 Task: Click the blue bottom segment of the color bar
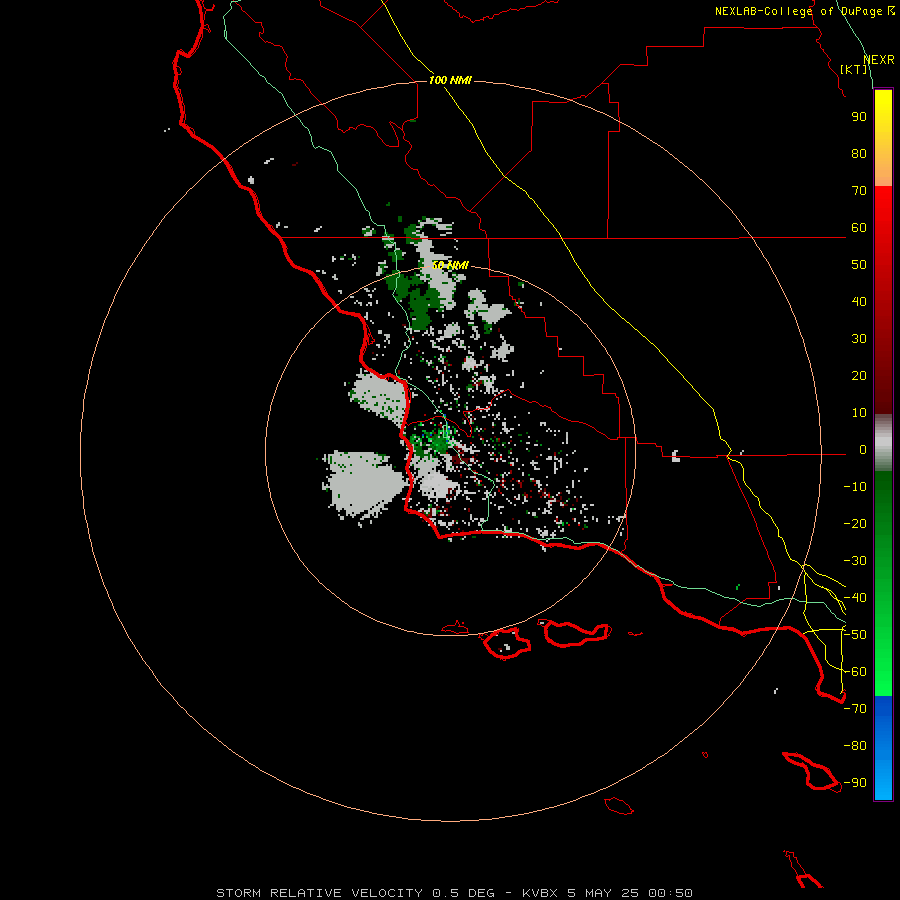(x=883, y=748)
